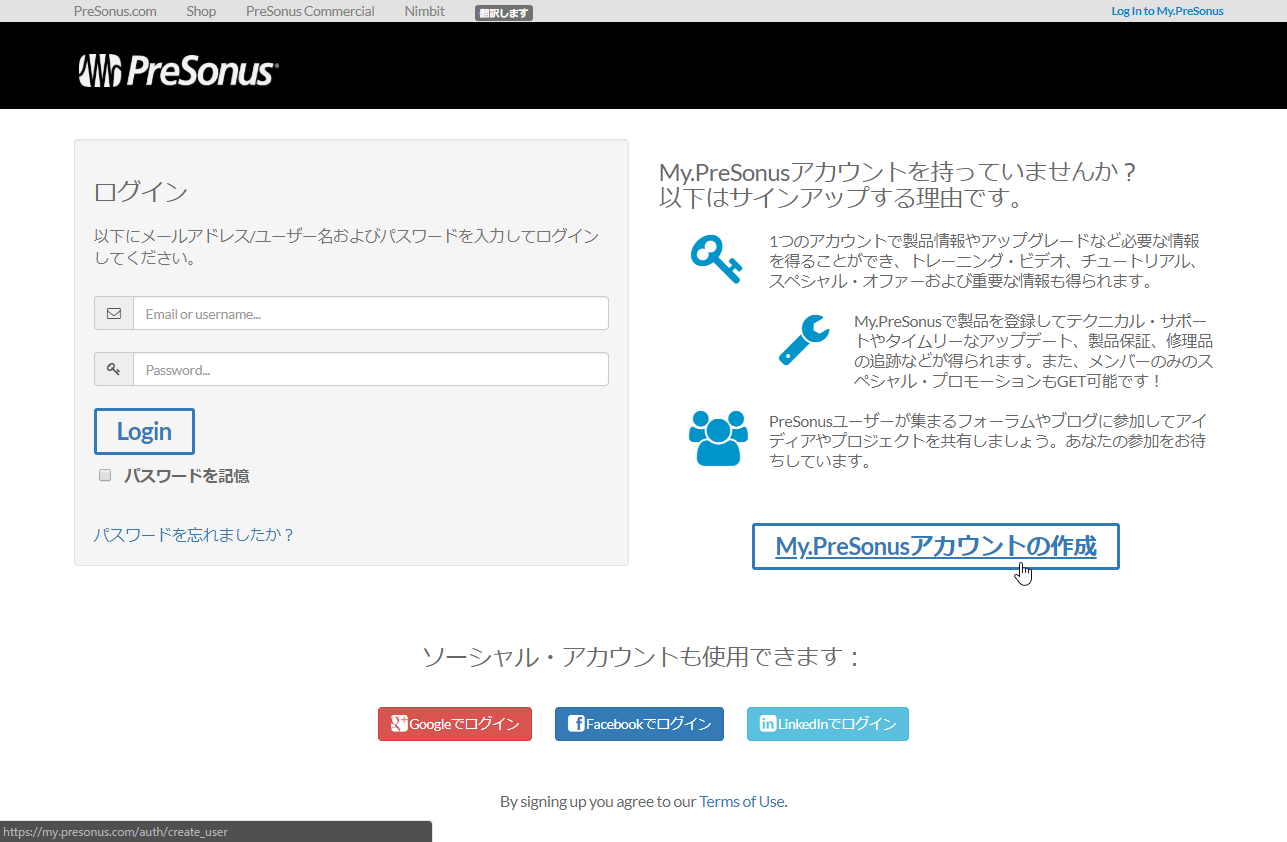
Task: Click the Google plus icon on red button
Action: 398,724
